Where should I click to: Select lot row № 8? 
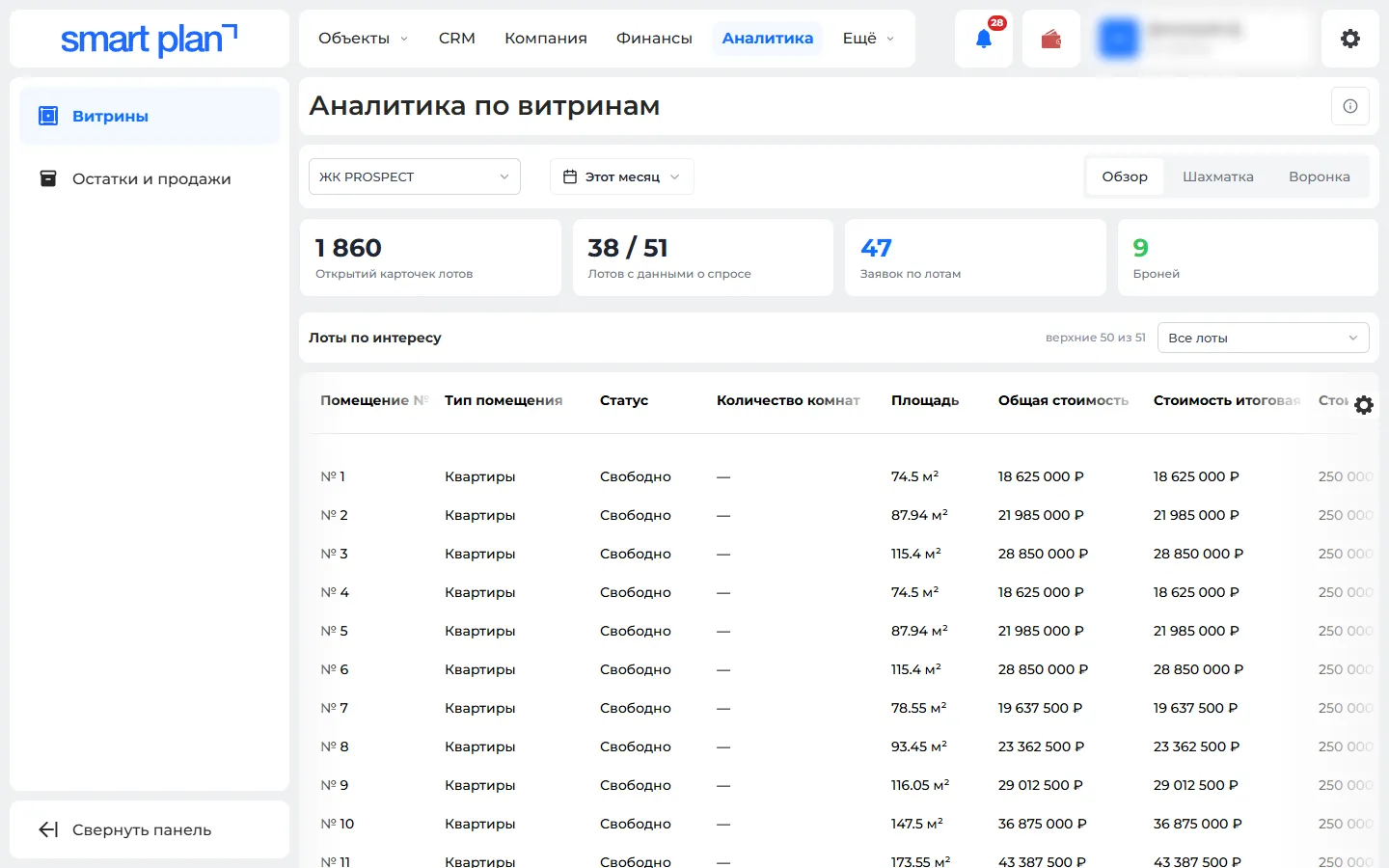(839, 746)
